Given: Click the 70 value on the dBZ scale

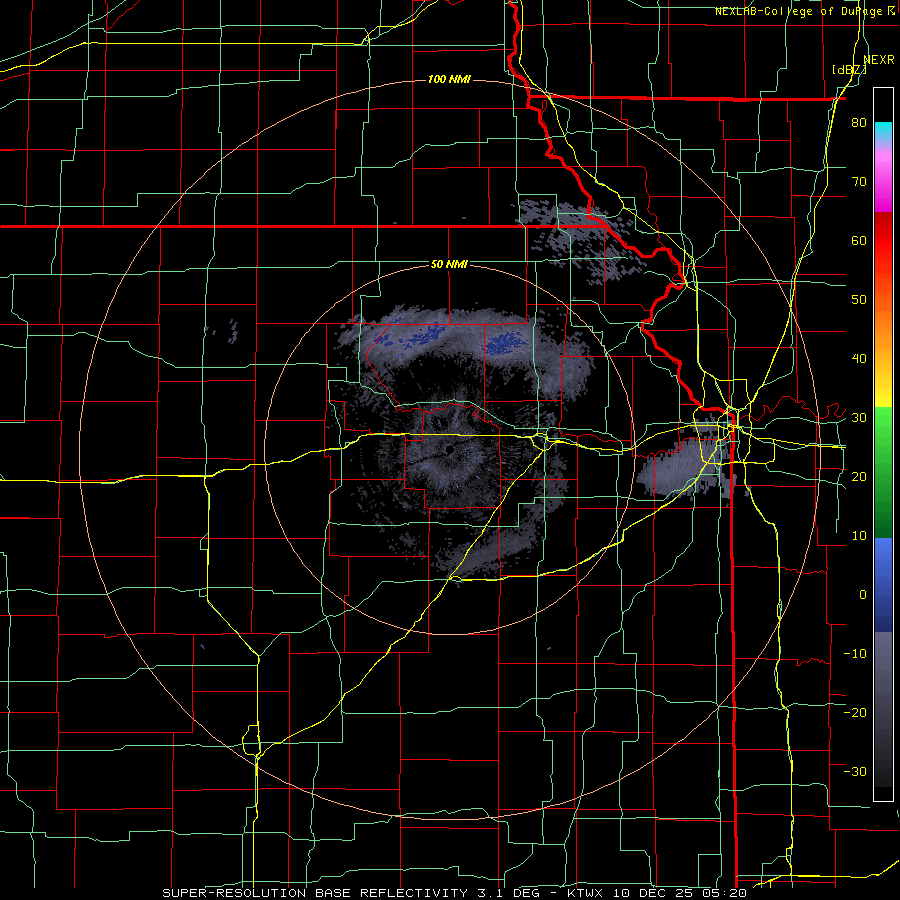Looking at the screenshot, I should (859, 182).
